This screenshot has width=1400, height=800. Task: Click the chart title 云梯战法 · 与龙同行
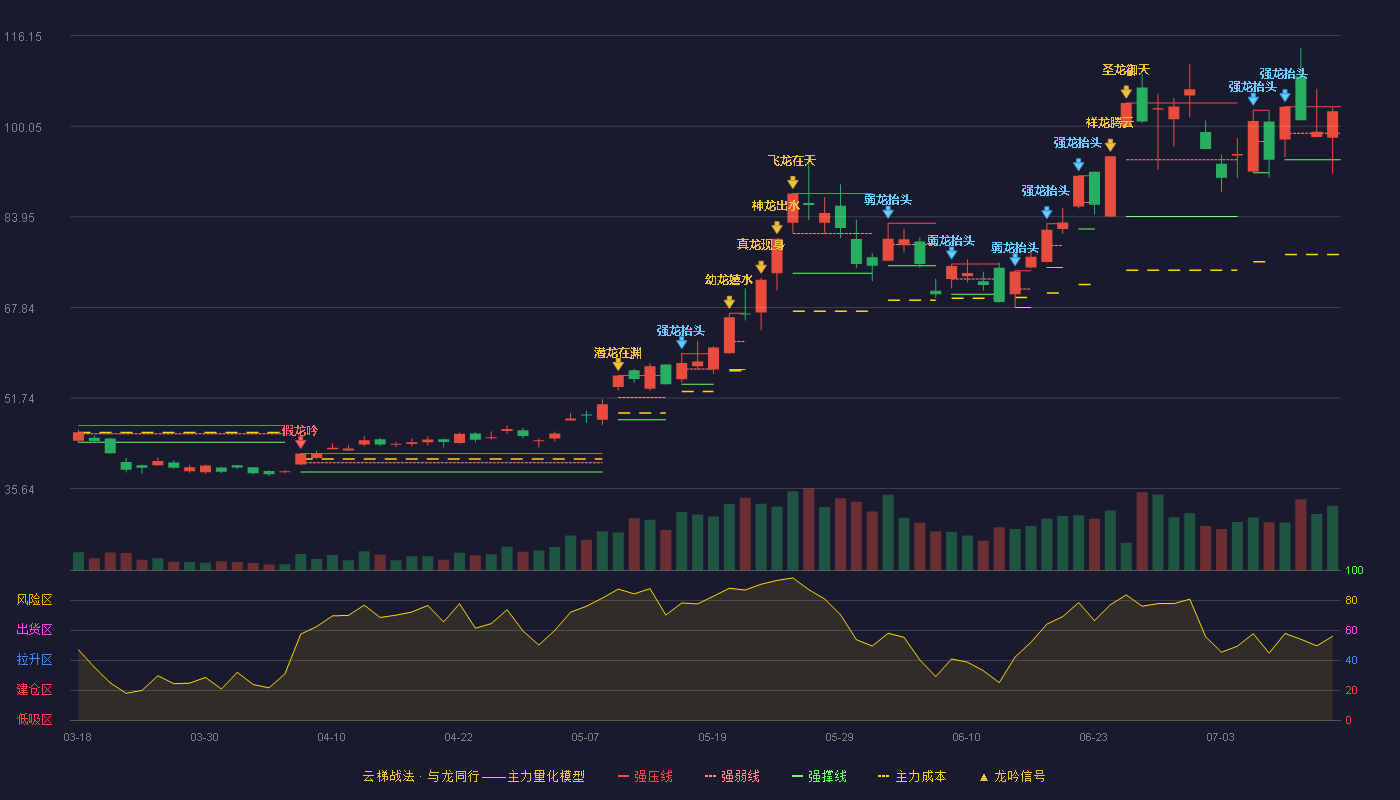click(x=423, y=776)
